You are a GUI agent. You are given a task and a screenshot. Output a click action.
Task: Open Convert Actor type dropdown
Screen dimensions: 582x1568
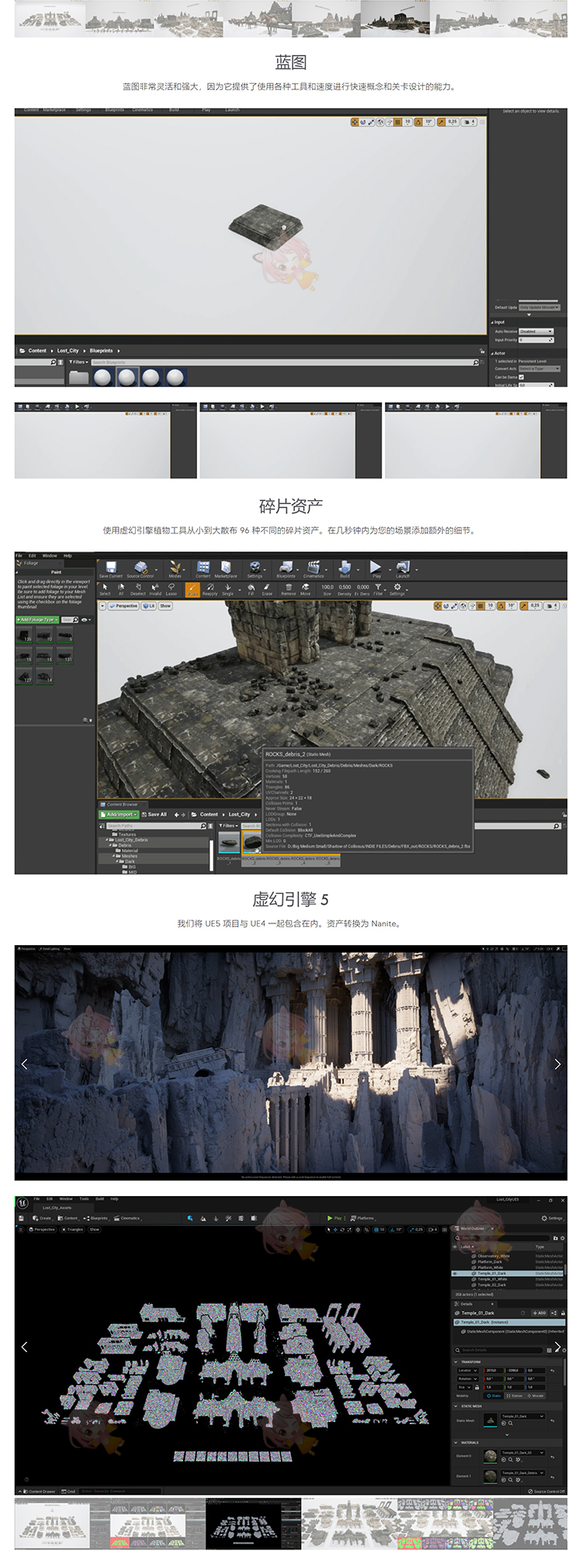tap(539, 369)
